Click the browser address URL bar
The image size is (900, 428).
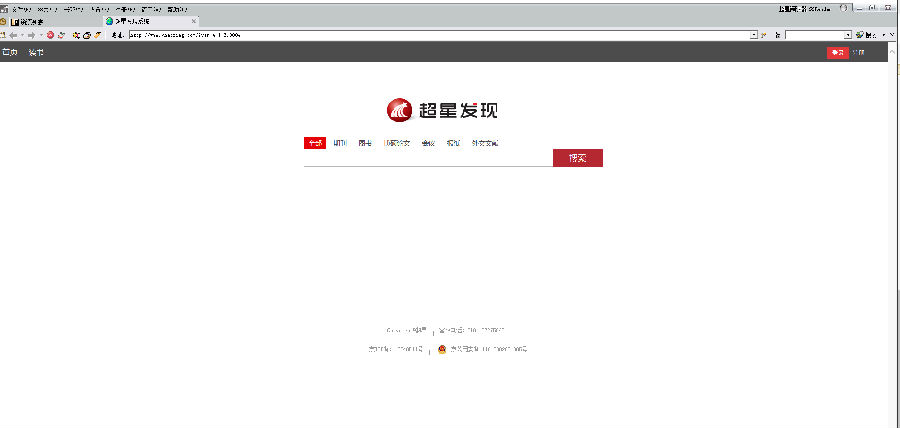pos(439,35)
